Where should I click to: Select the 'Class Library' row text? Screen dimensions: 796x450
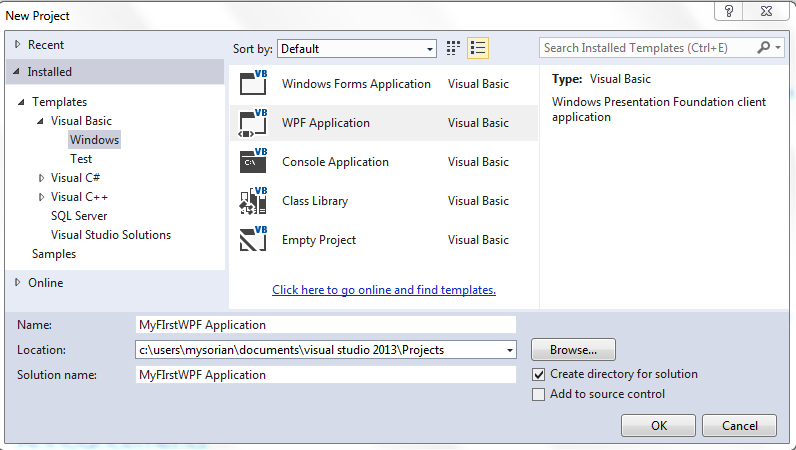click(315, 201)
